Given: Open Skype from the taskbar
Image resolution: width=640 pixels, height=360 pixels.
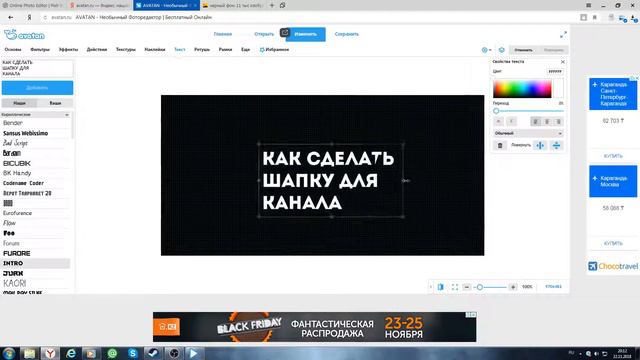Looking at the screenshot, I should 133,353.
